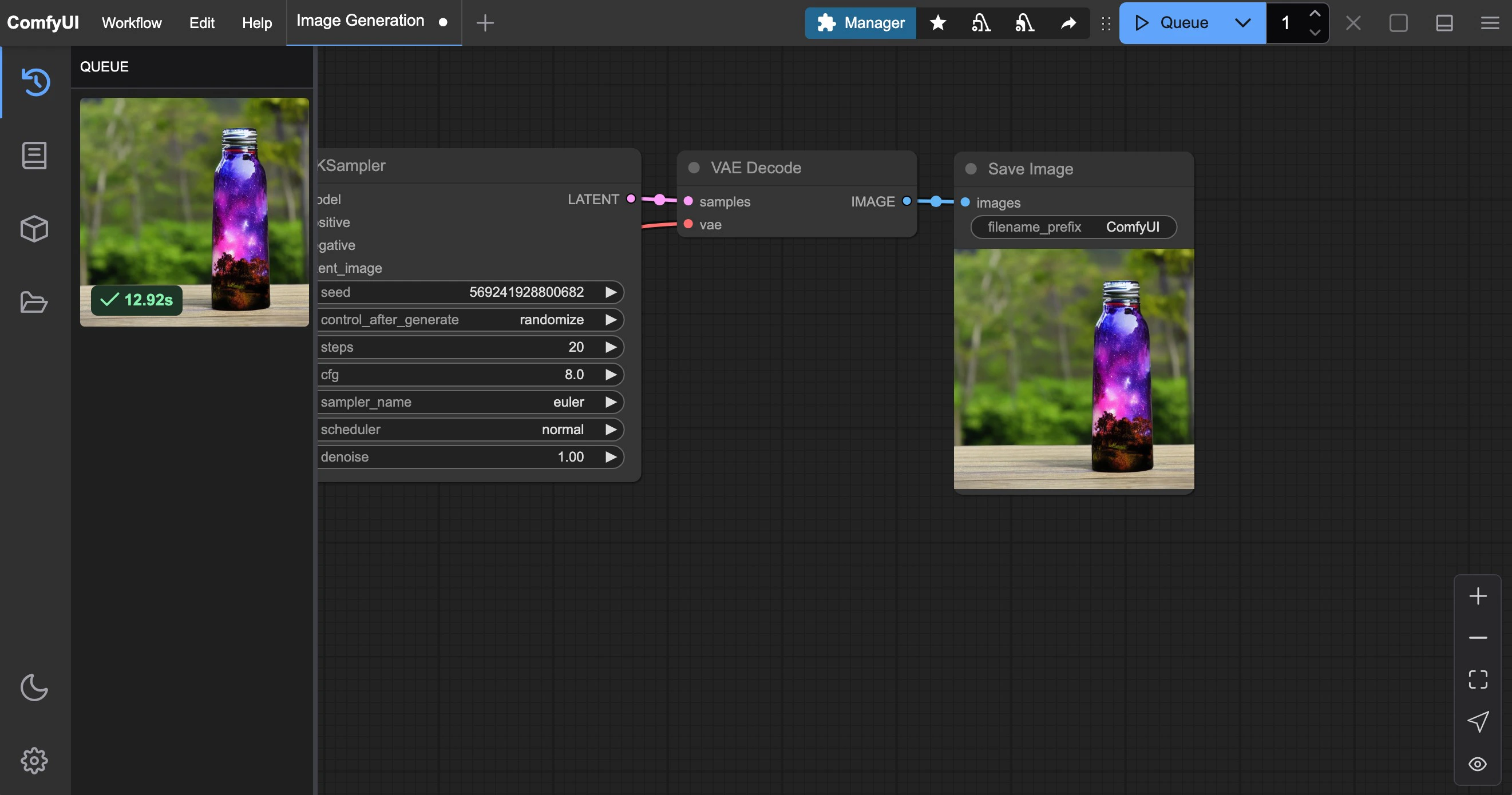Click the zoom in plus icon
Viewport: 1512px width, 795px height.
coord(1477,596)
